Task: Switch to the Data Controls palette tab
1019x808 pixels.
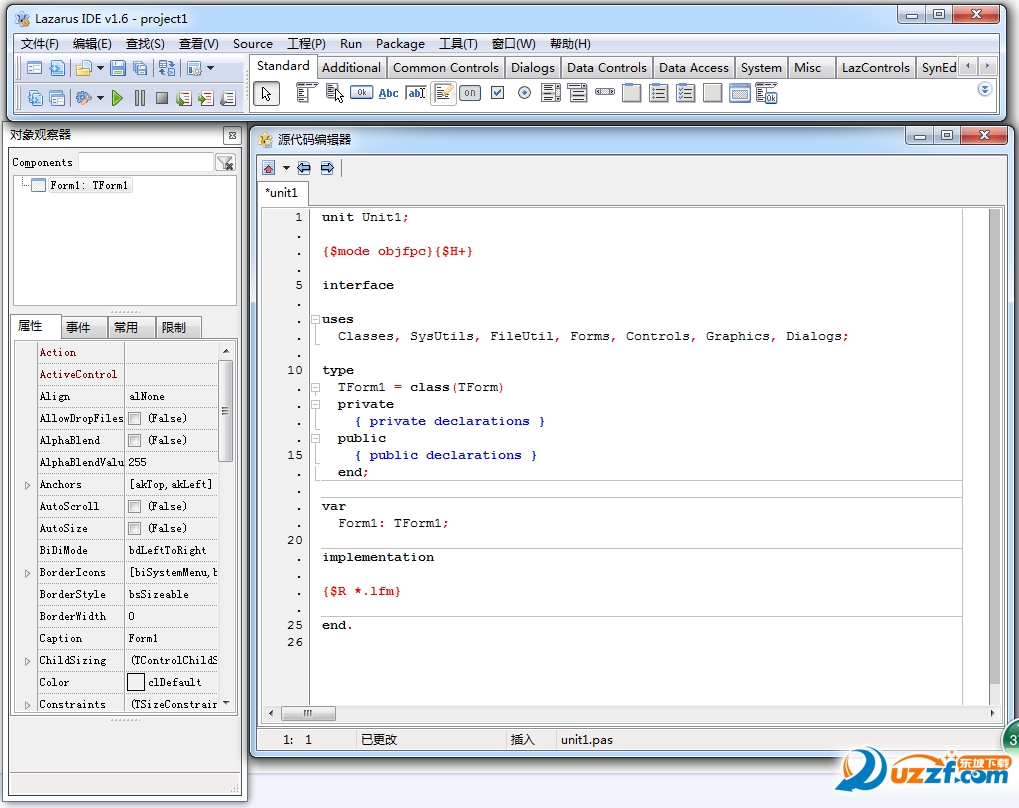Action: 607,68
